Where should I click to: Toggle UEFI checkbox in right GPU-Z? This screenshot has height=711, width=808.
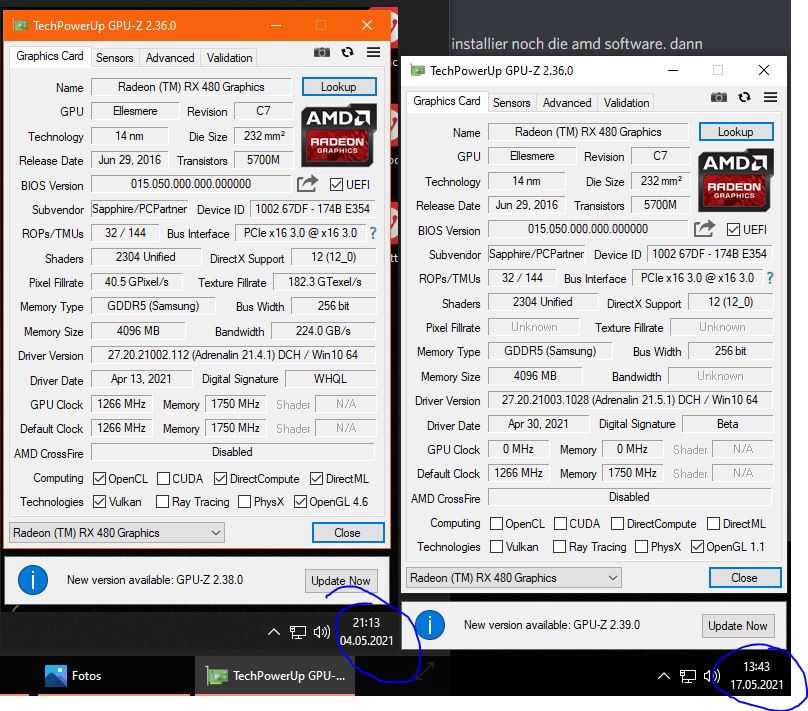click(733, 229)
